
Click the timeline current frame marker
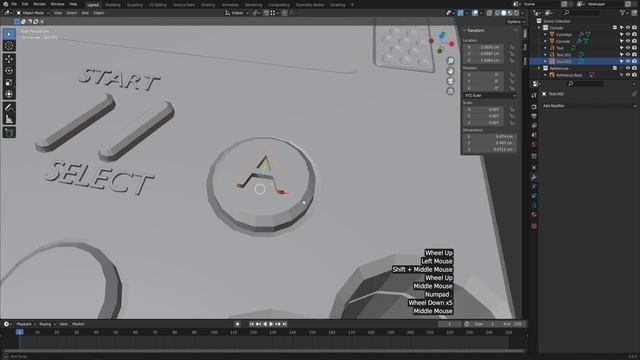tap(19, 332)
